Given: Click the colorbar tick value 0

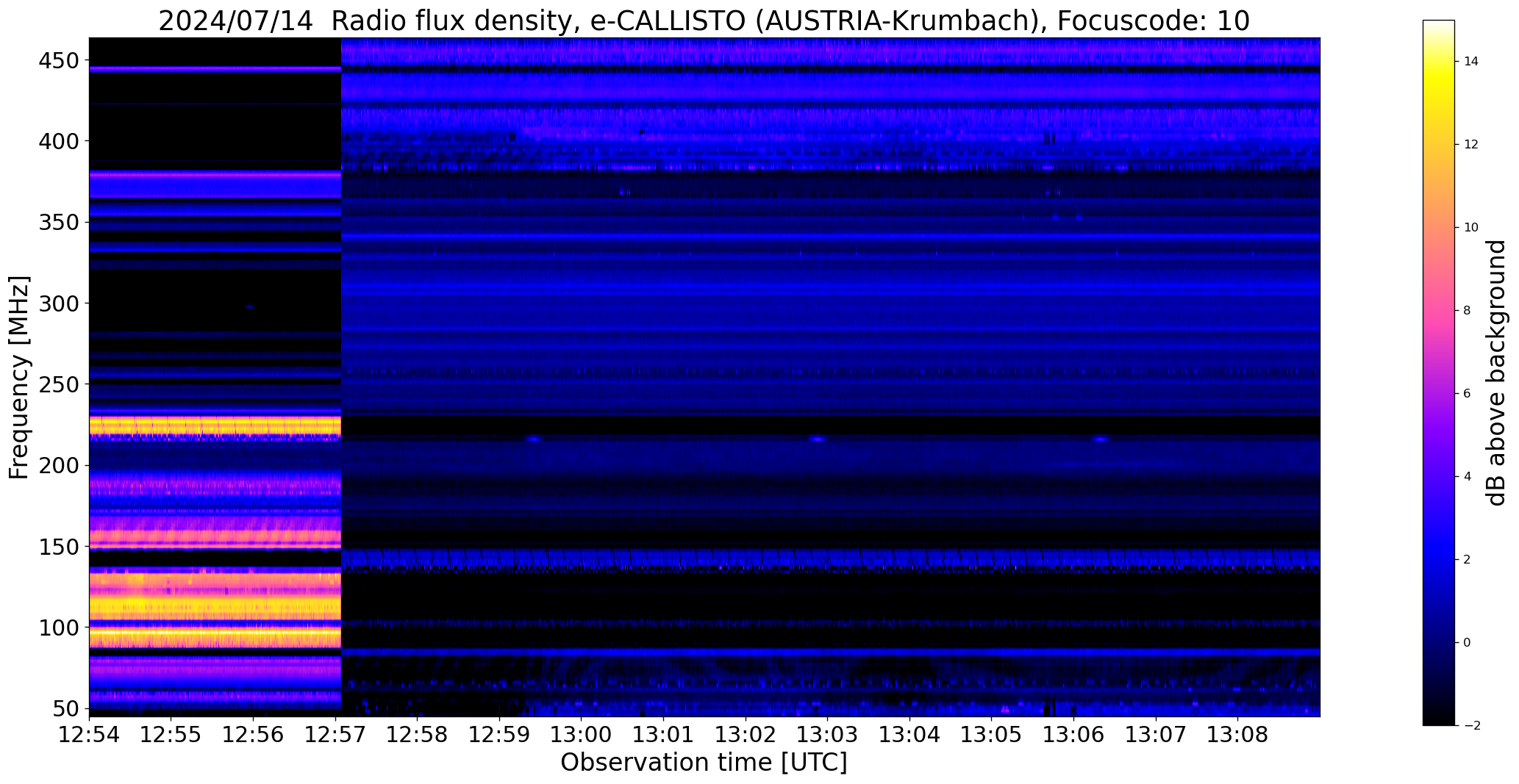Looking at the screenshot, I should [x=1468, y=643].
